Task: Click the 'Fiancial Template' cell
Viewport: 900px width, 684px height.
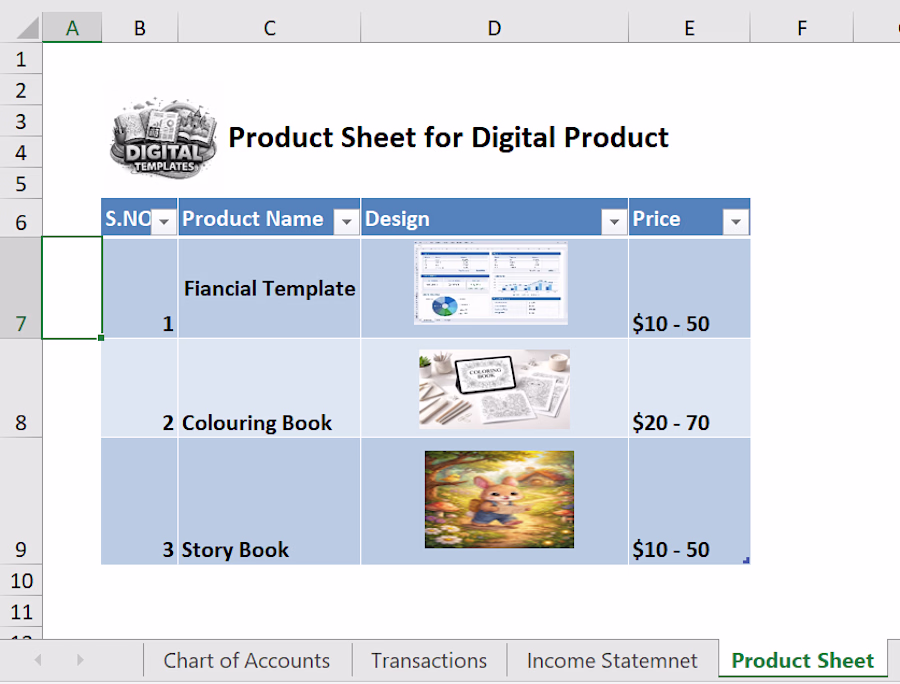Action: tap(269, 288)
